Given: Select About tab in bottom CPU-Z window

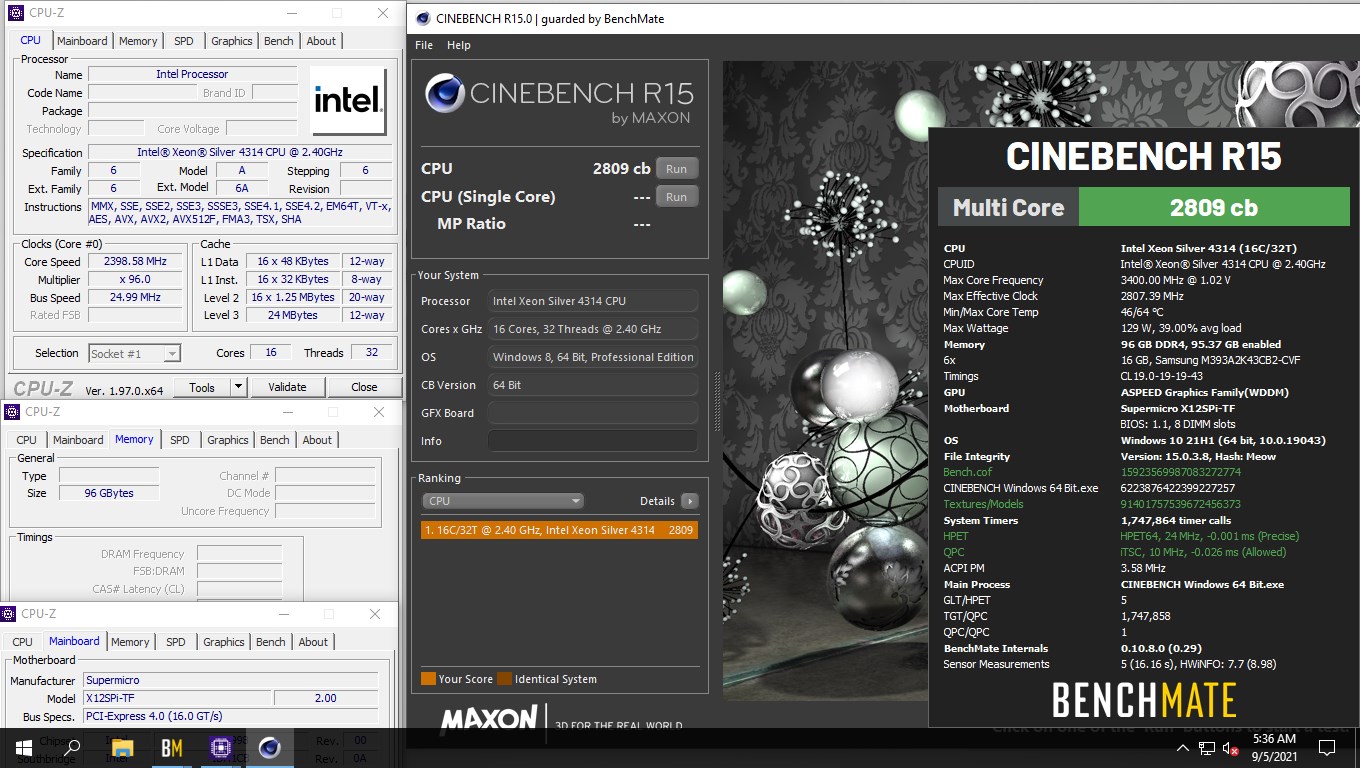Looking at the screenshot, I should 313,642.
